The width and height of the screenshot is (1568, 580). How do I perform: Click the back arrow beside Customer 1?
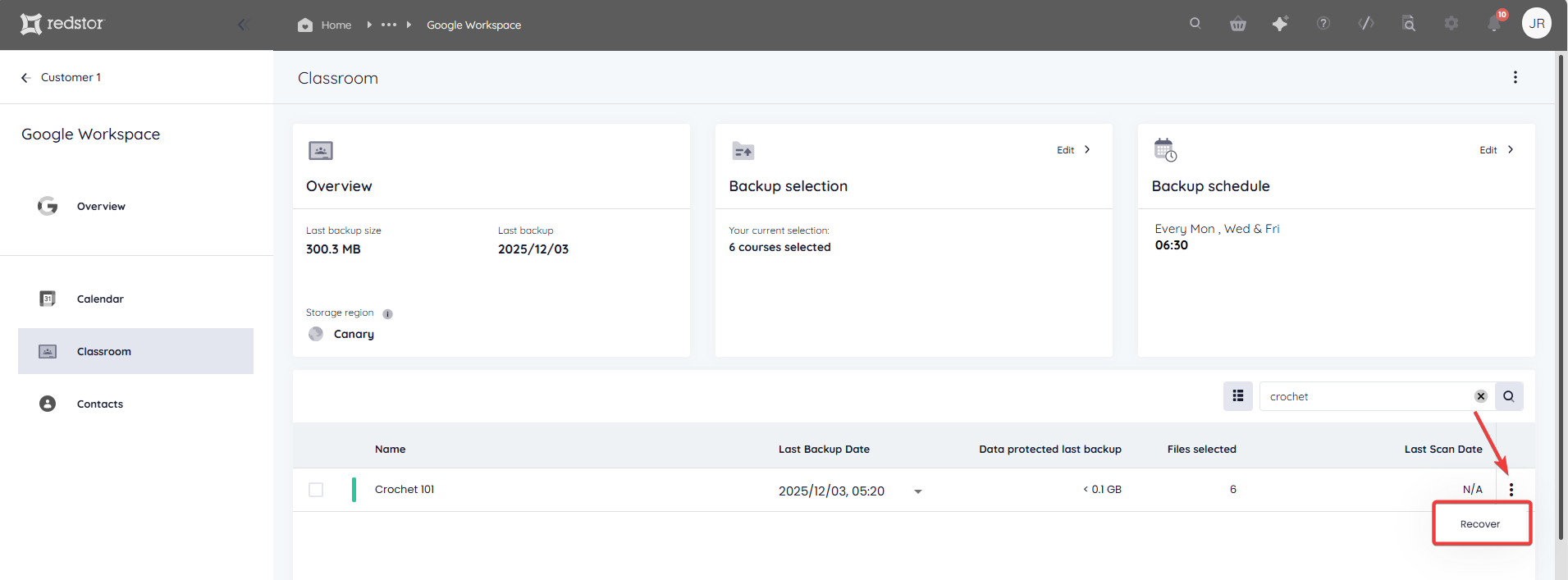coord(25,77)
